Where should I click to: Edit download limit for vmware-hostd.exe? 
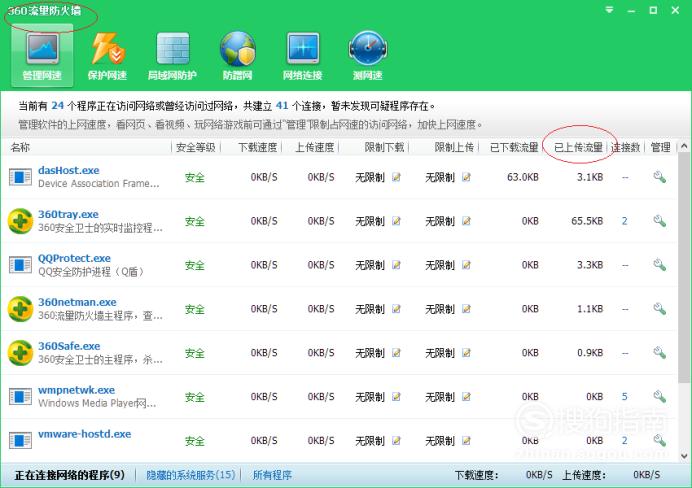point(396,440)
